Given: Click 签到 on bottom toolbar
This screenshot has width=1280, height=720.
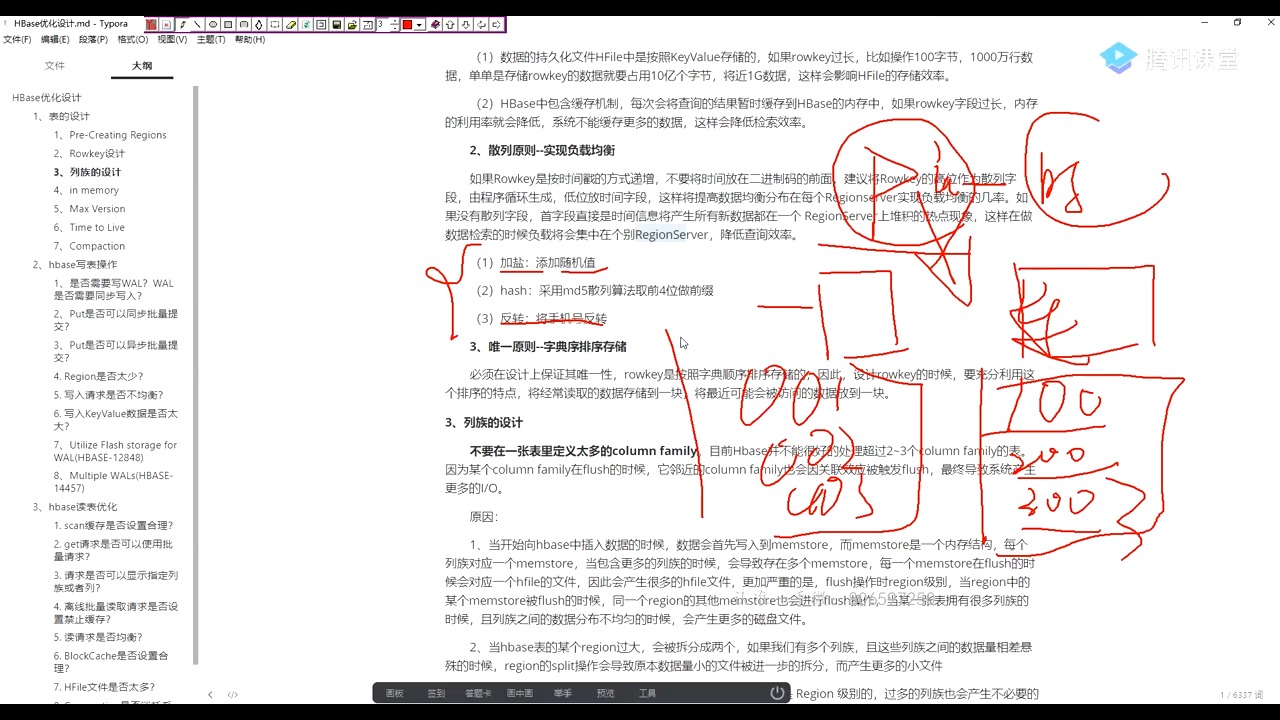Looking at the screenshot, I should (x=436, y=693).
